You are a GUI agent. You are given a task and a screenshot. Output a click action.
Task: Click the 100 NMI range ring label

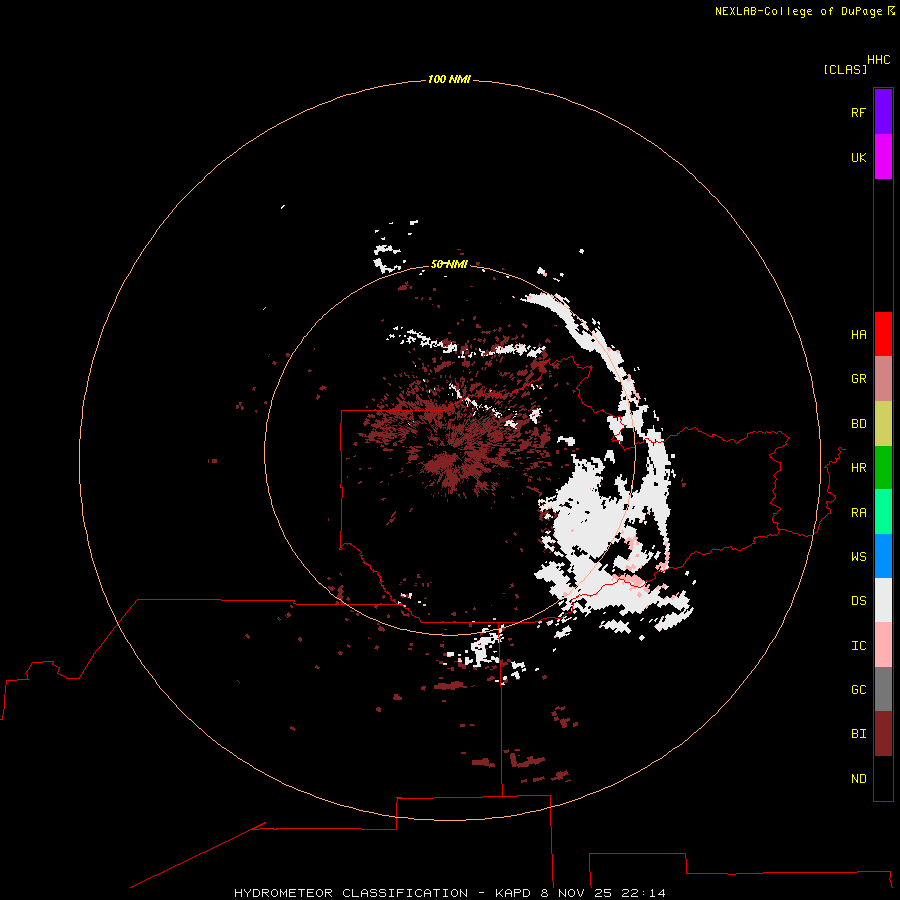tap(449, 79)
